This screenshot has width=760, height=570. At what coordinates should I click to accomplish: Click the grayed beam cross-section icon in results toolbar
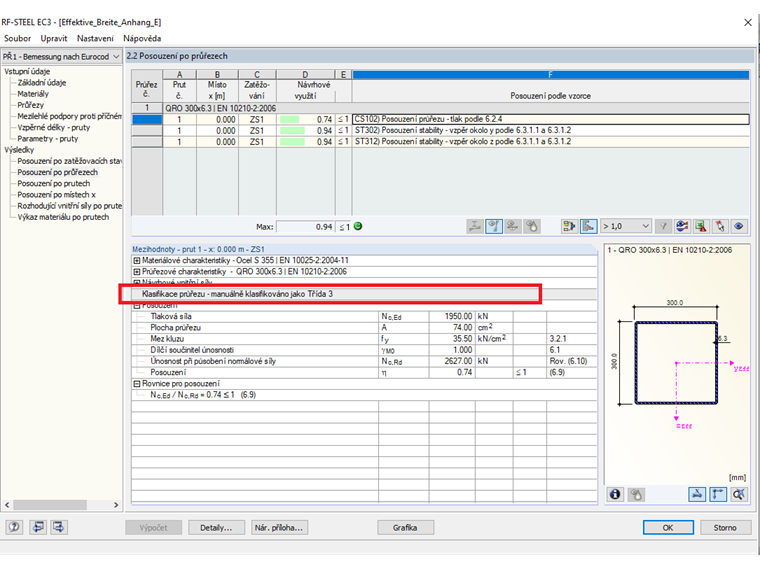(x=475, y=226)
